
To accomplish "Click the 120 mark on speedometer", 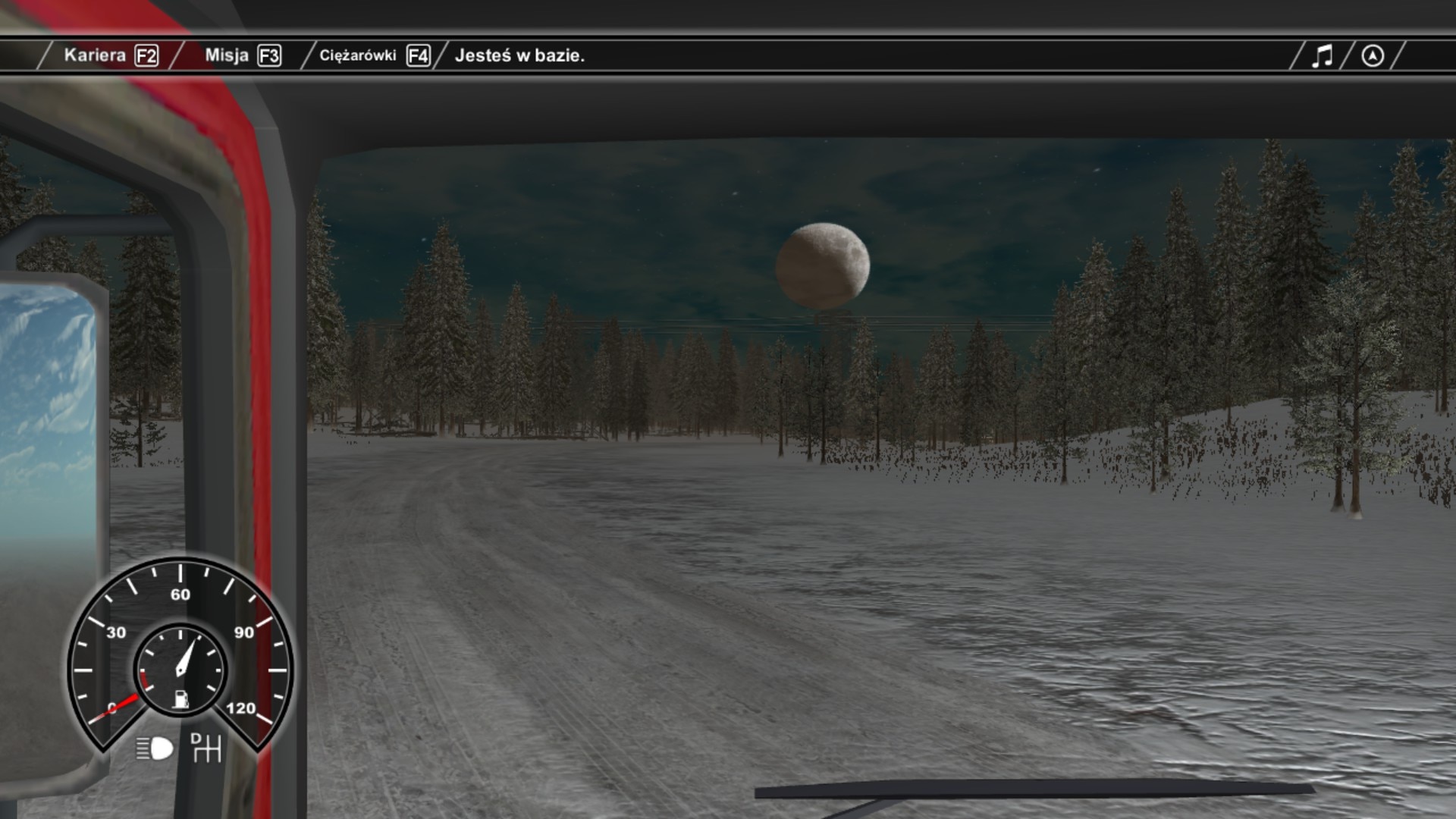I will 240,708.
